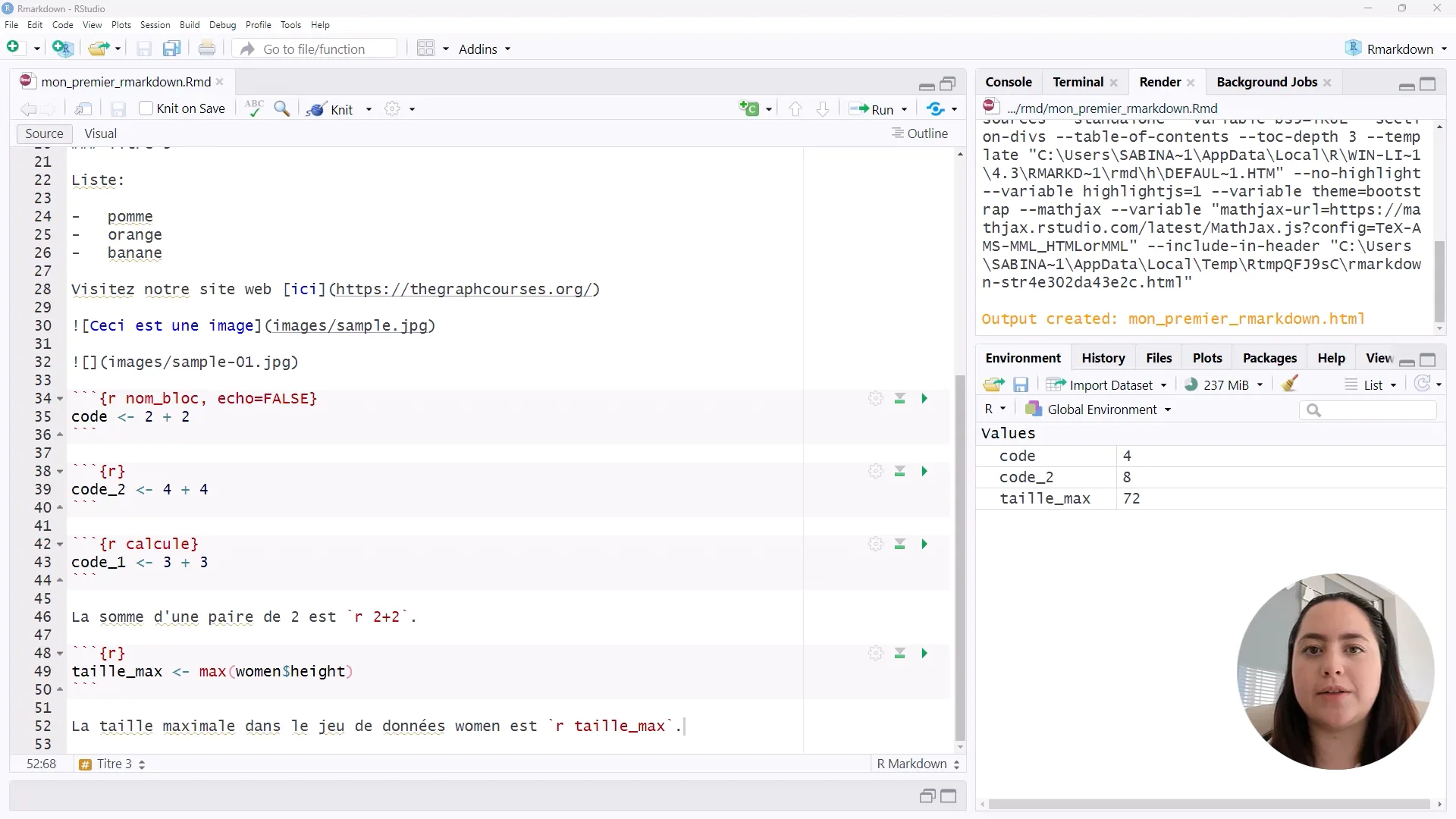Click the spell check ABC icon
The image size is (1456, 819).
(254, 108)
